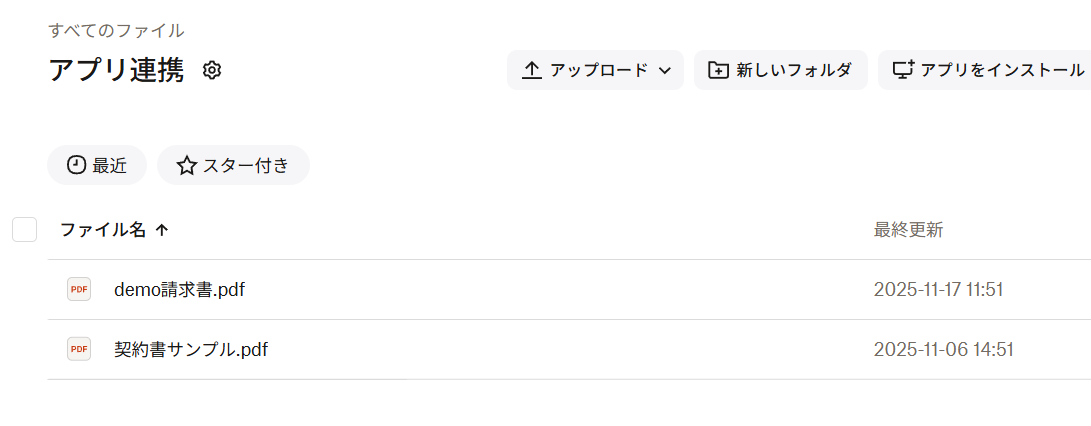Open folder settings gear beside アプリ連携
The image size is (1091, 426).
pyautogui.click(x=212, y=70)
